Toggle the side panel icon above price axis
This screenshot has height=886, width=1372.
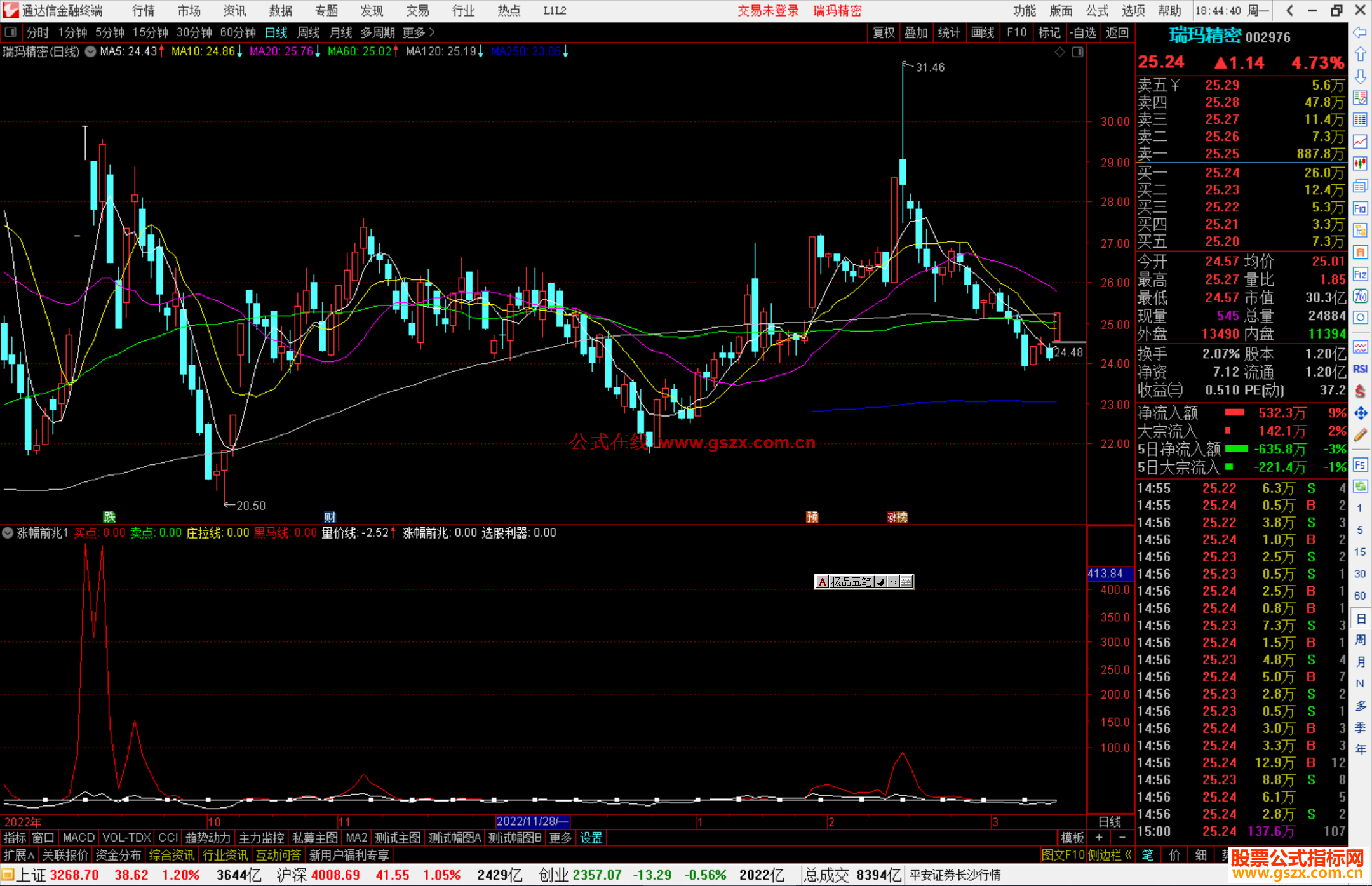pyautogui.click(x=1077, y=52)
